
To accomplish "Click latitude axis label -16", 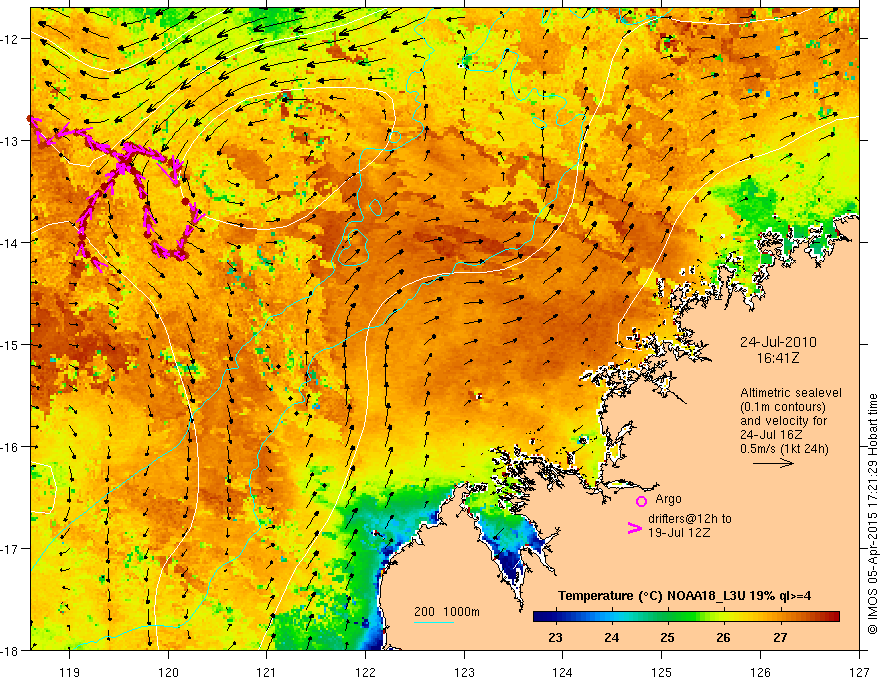I will pyautogui.click(x=10, y=447).
